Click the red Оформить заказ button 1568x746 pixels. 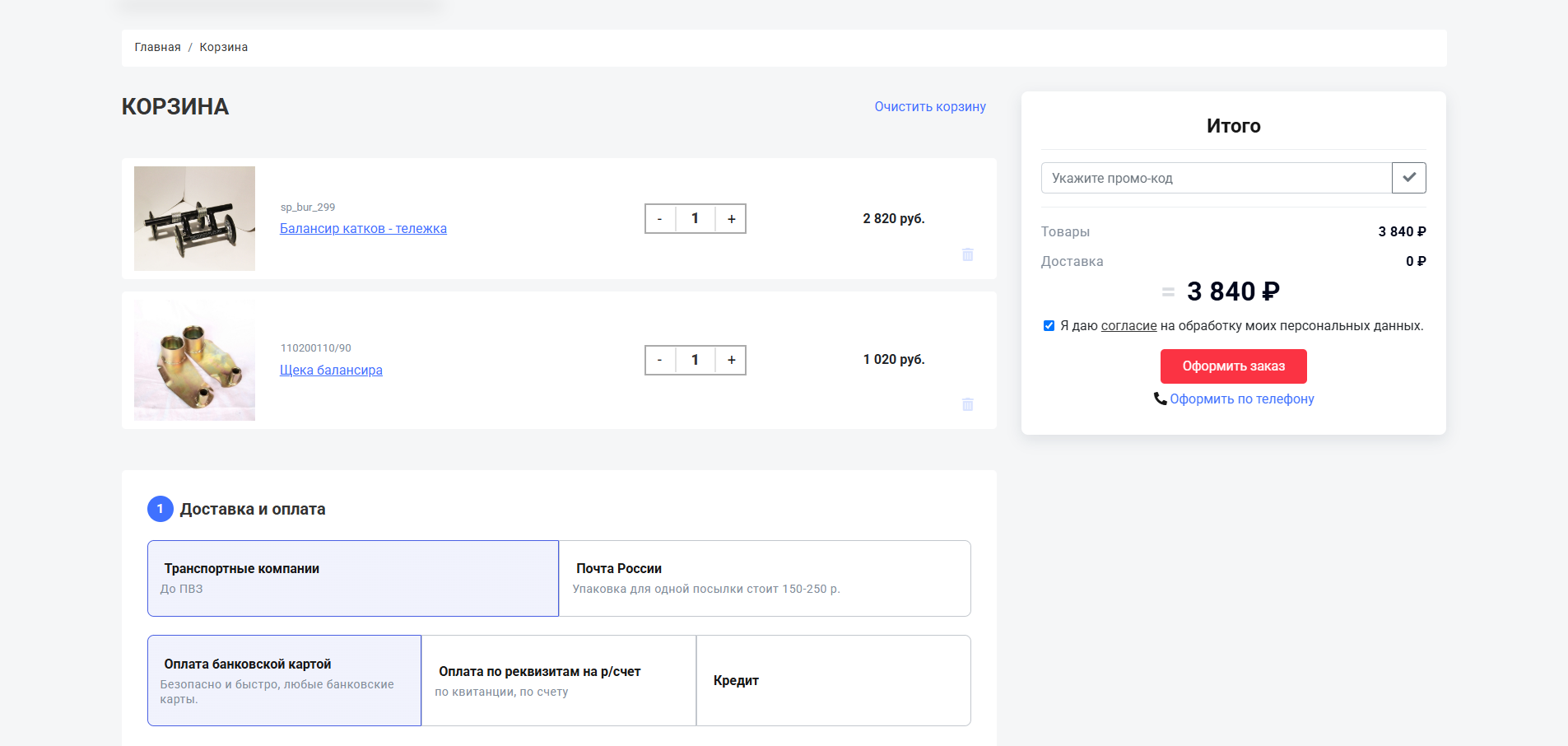point(1233,366)
